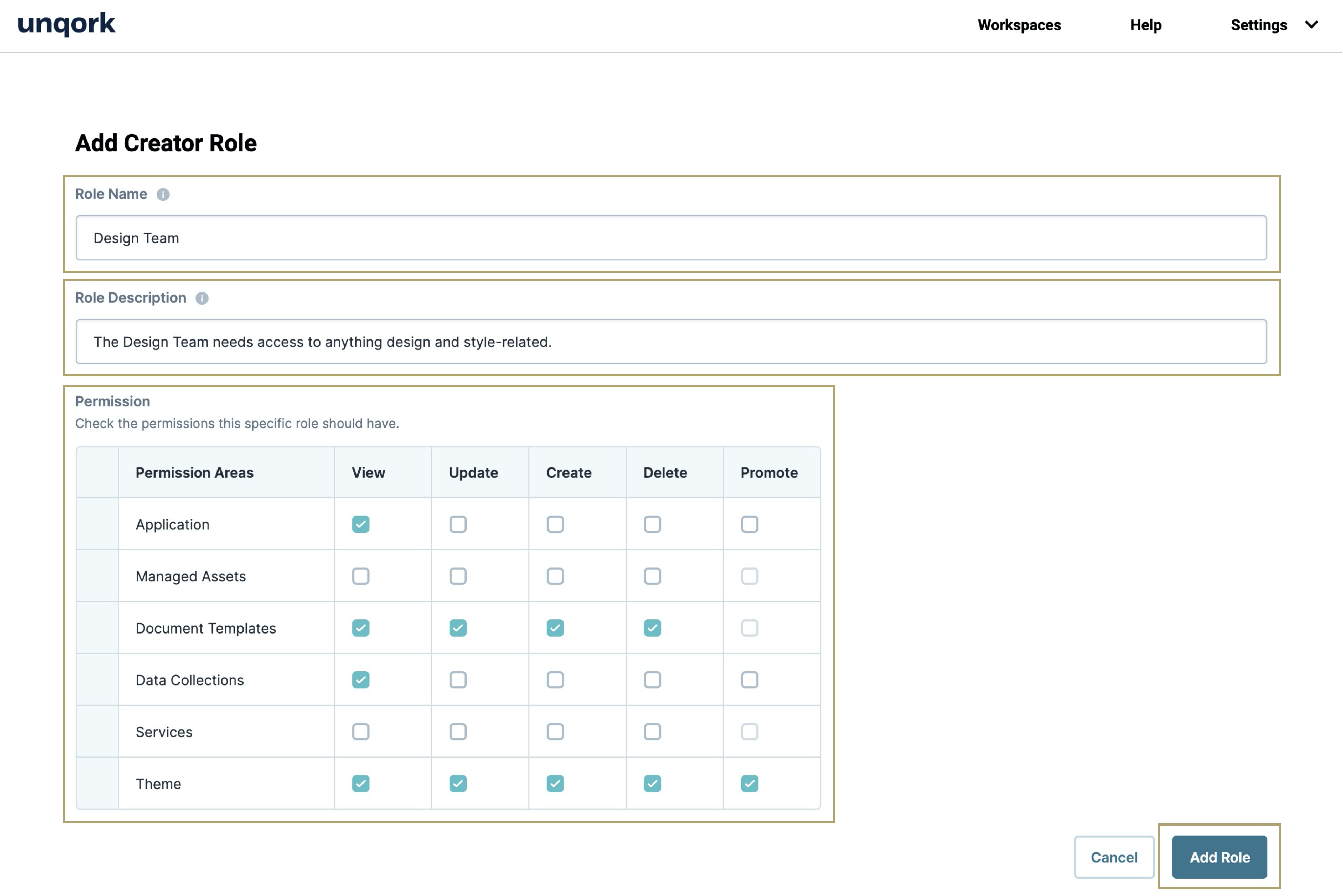The width and height of the screenshot is (1343, 896).
Task: Click the Managed Assets row label
Action: pos(191,576)
